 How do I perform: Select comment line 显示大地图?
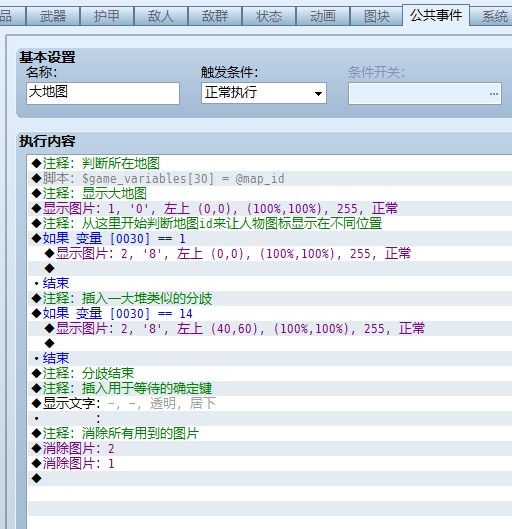[270, 193]
